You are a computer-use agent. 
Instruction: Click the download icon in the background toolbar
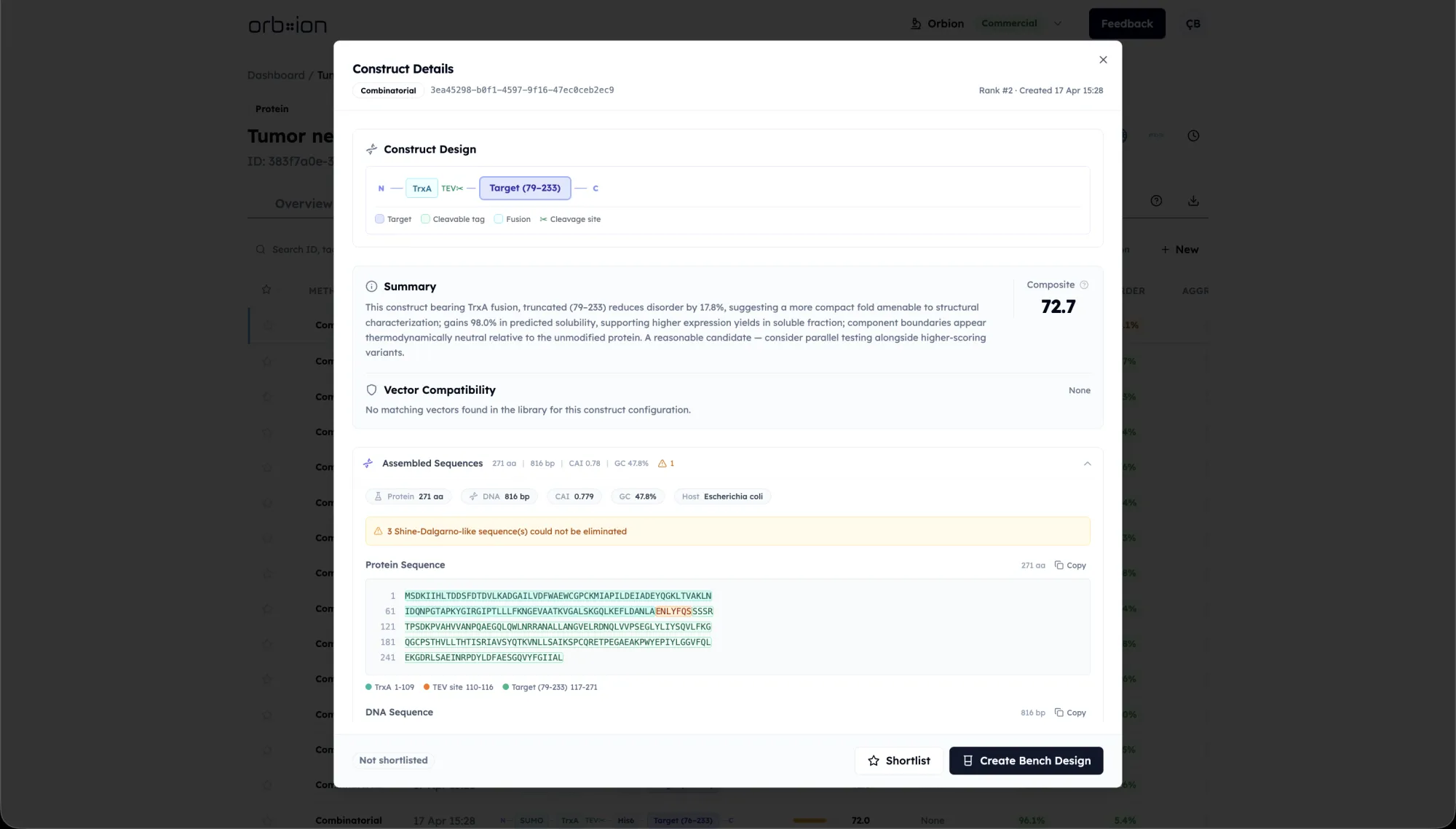point(1193,201)
